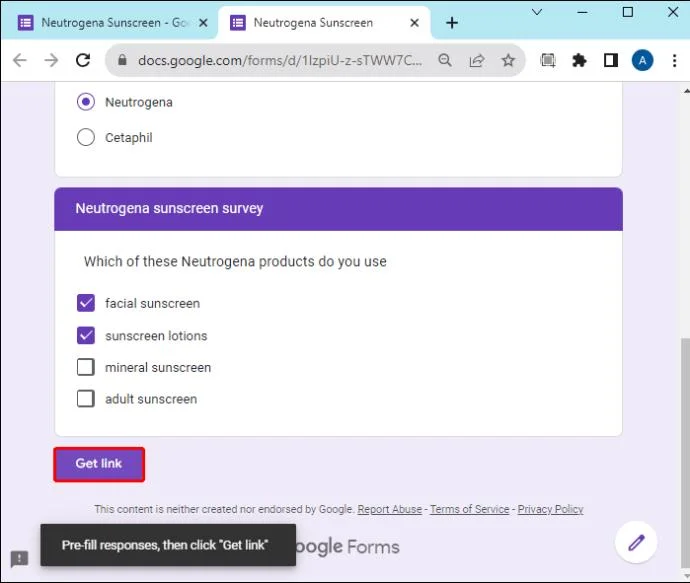Click the Get link button
The image size is (690, 583).
click(x=99, y=464)
